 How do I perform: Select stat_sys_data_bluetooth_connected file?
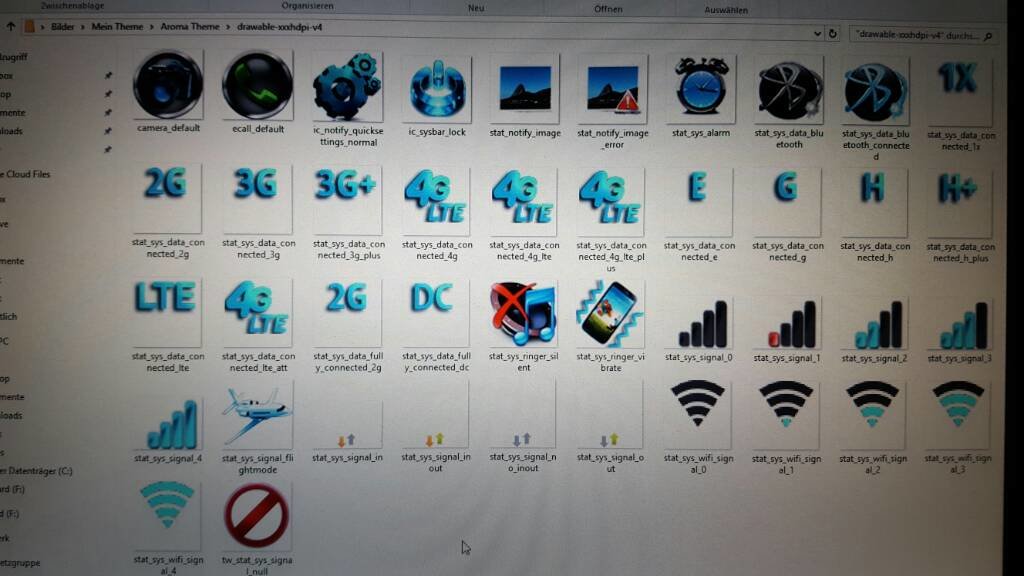875,91
